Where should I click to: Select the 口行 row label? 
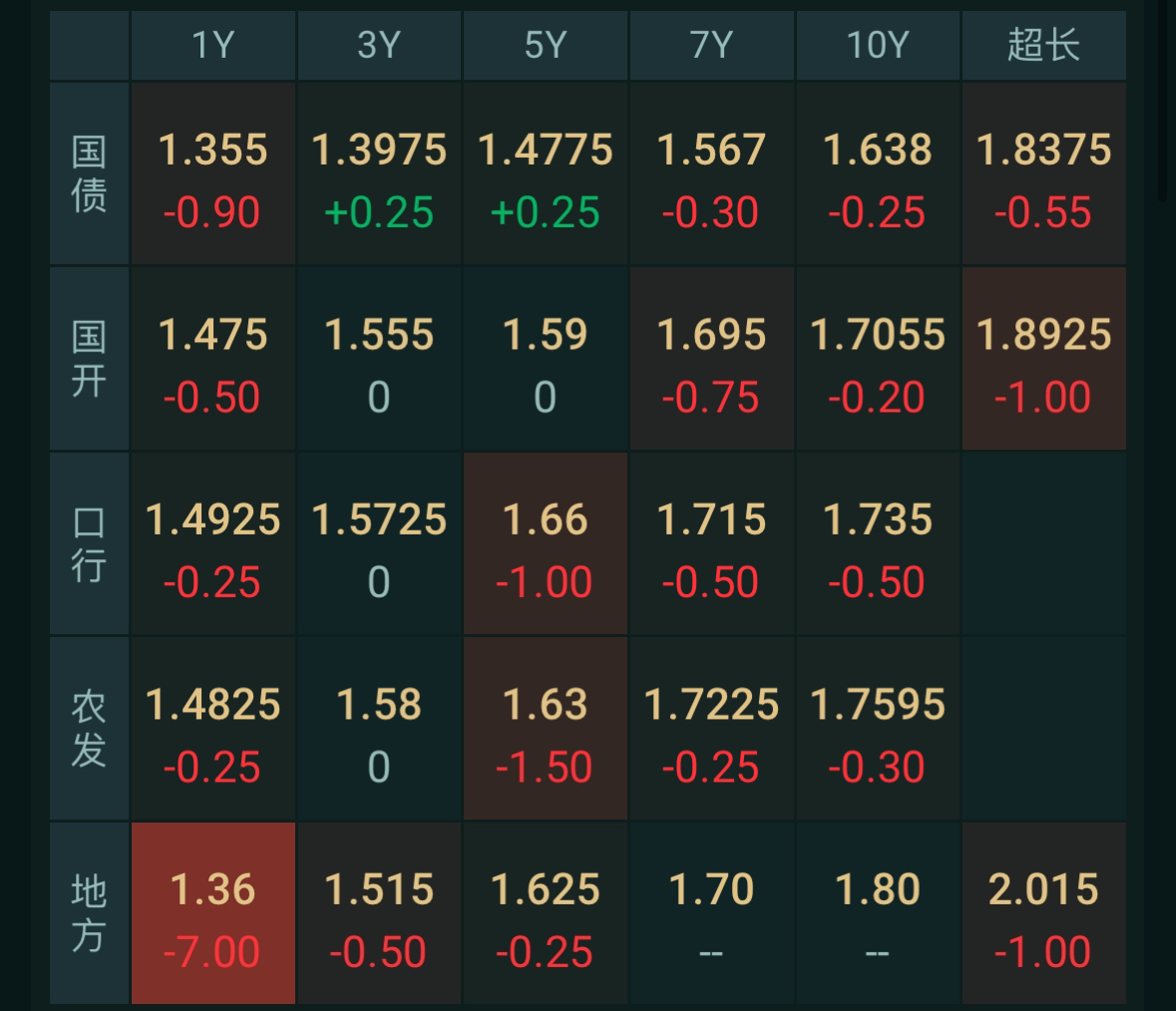click(x=89, y=544)
